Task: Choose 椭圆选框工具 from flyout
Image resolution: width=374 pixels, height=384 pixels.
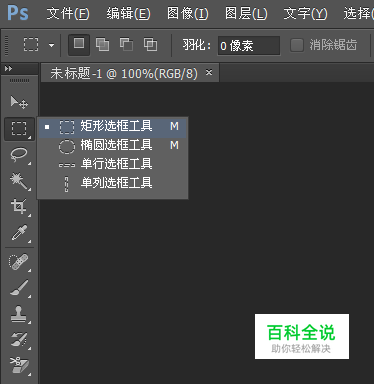Action: 113,145
